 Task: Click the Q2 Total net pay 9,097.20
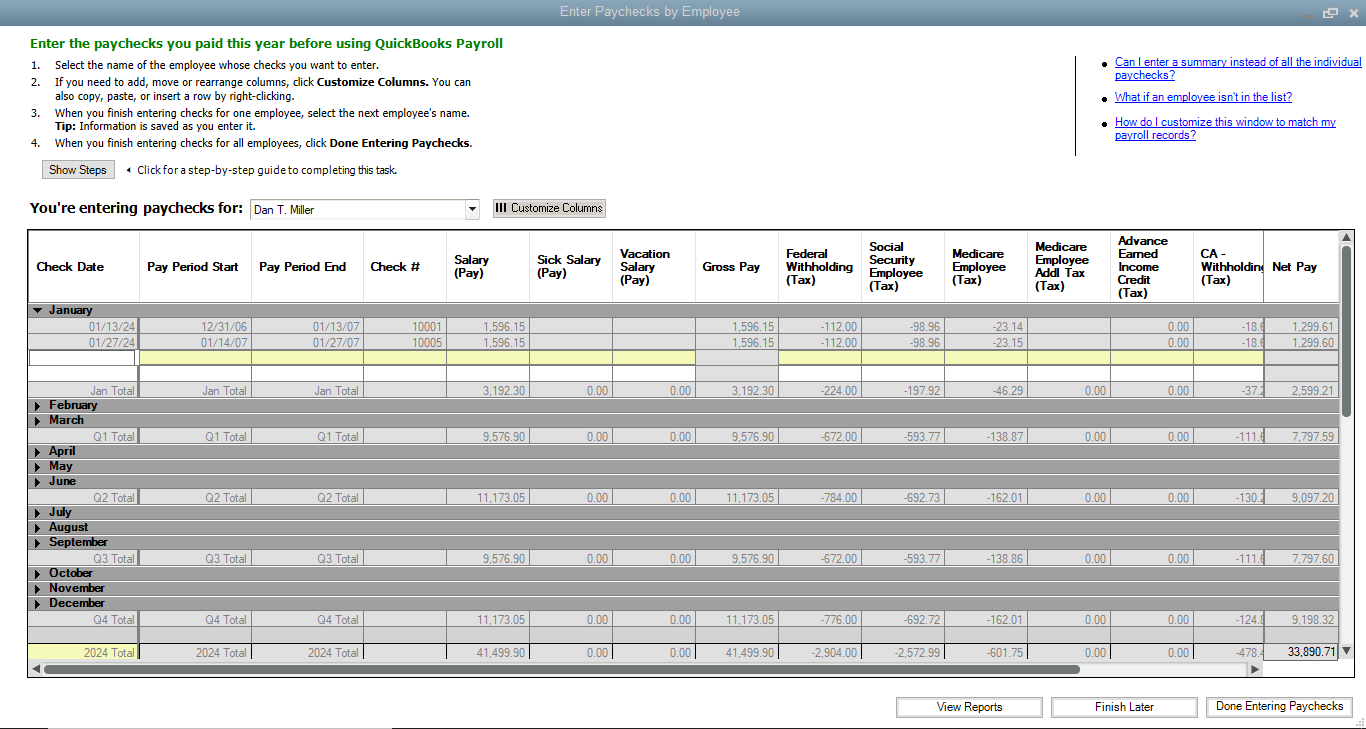coord(1300,497)
